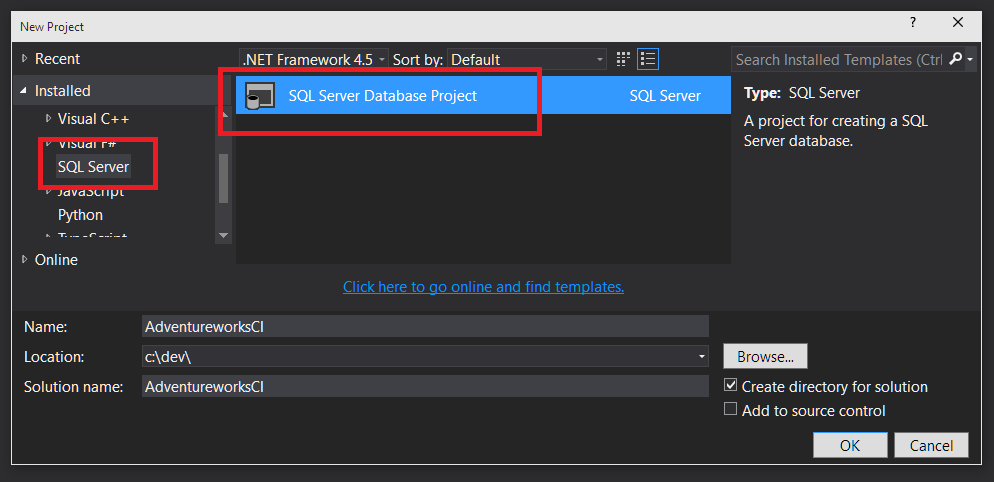The image size is (994, 482).
Task: Click the project Name text field
Action: [x=425, y=326]
